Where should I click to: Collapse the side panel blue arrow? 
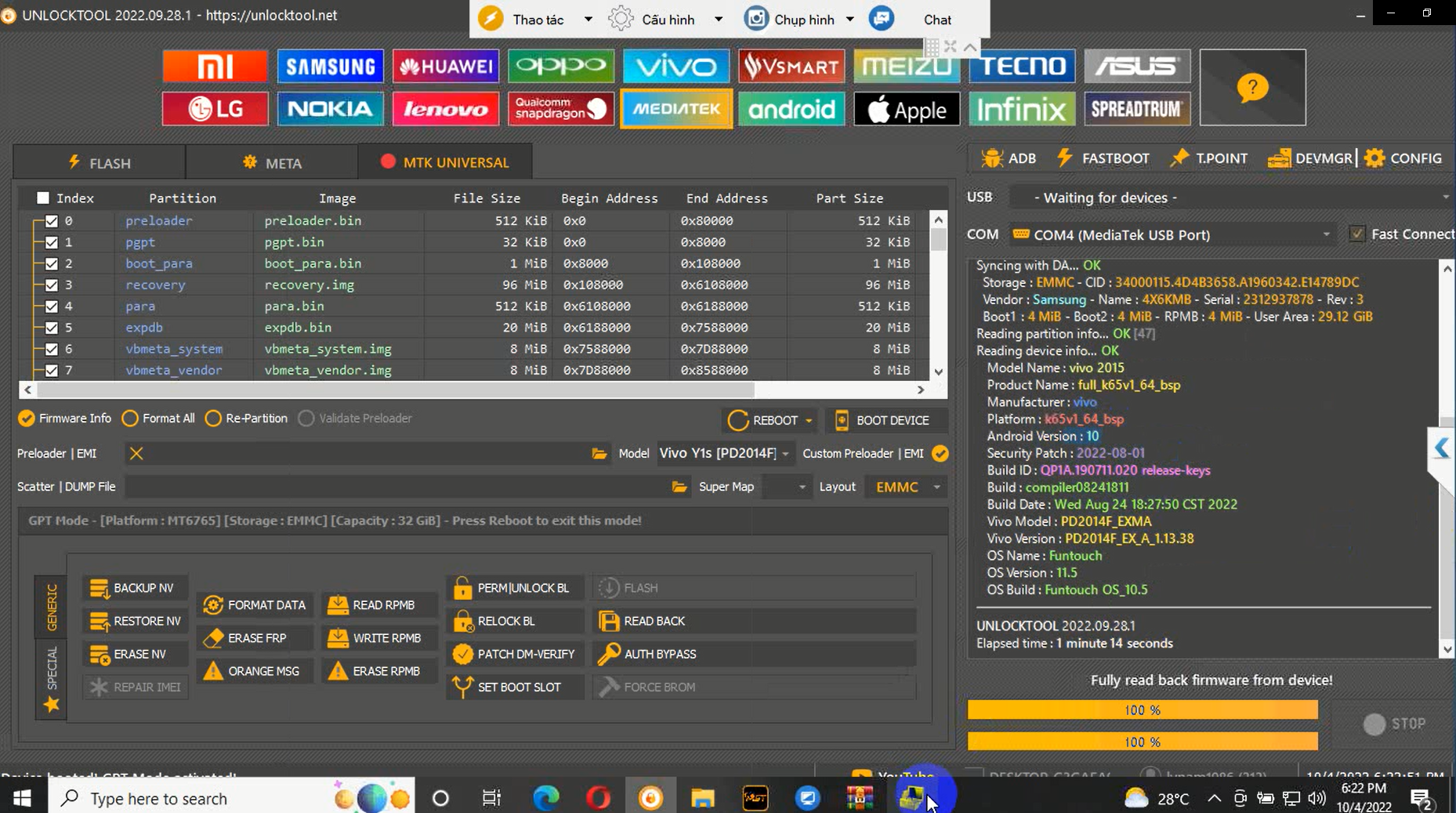(1442, 448)
